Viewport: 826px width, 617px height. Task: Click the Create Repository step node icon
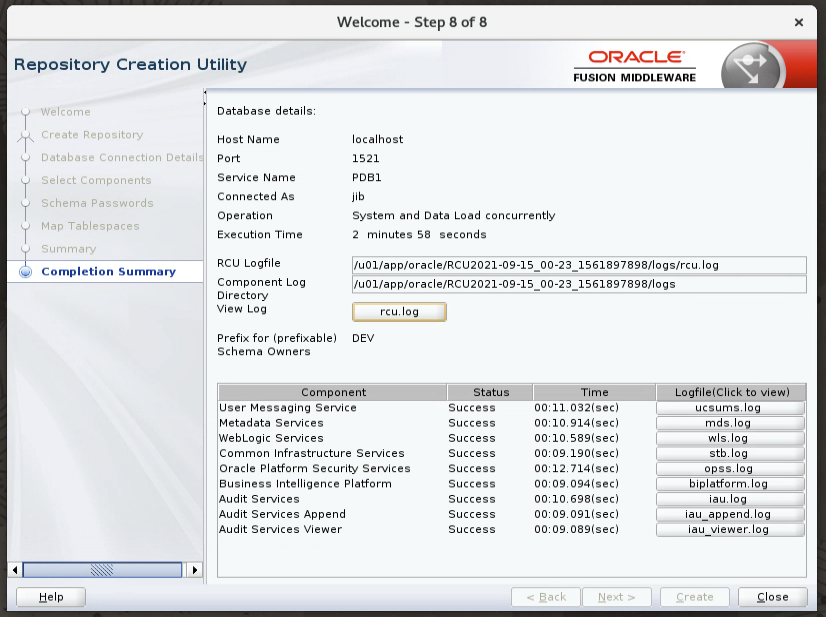tap(25, 135)
